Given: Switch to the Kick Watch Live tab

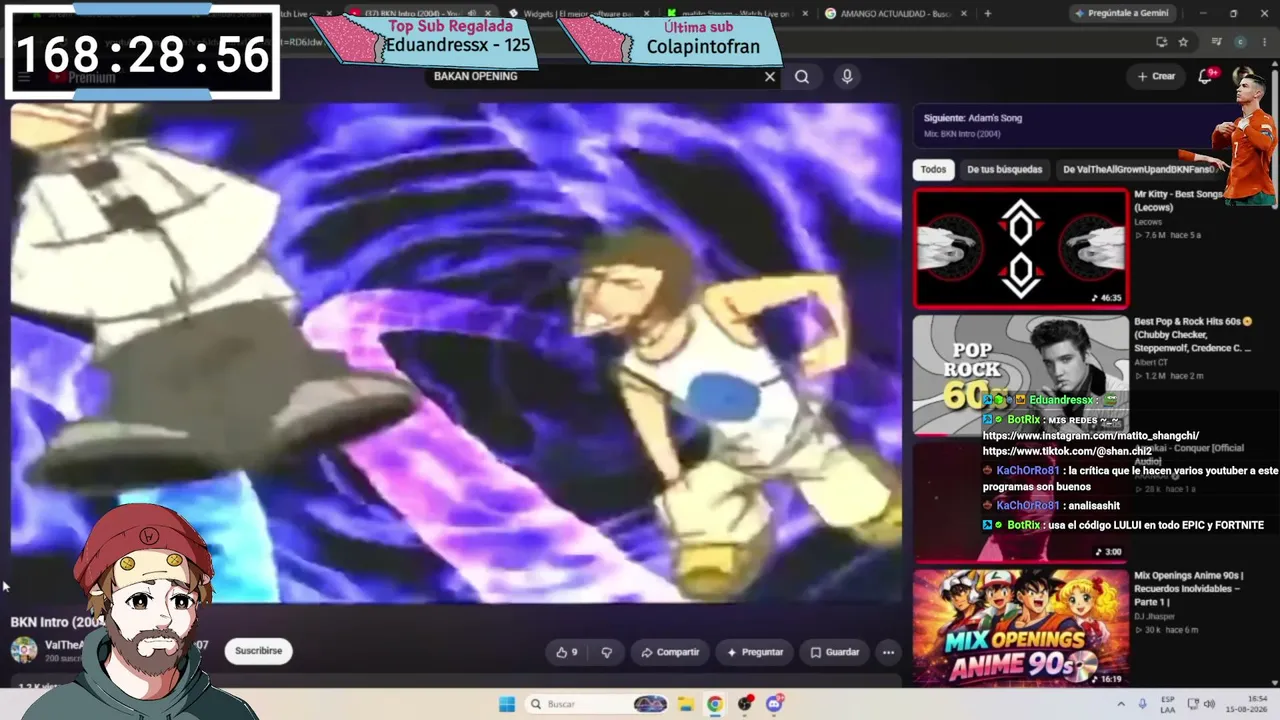Looking at the screenshot, I should (733, 13).
